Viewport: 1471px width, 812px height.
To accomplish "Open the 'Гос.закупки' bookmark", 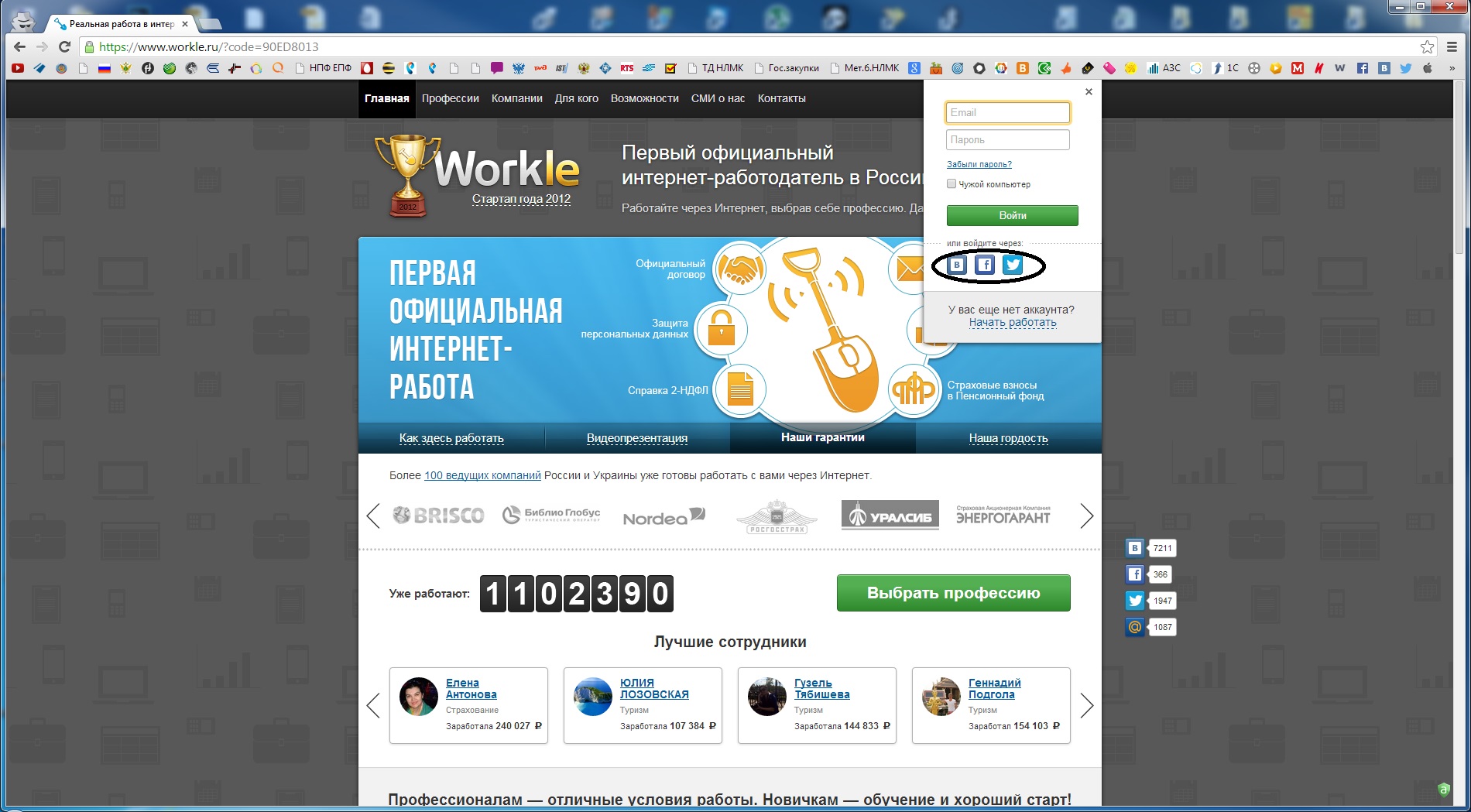I will [787, 68].
